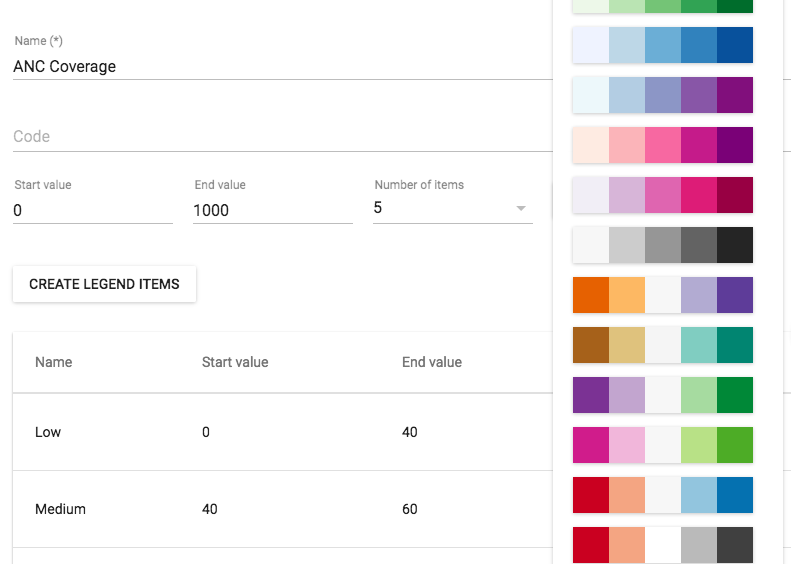Choose the orange to purple diverging scale
The image size is (791, 564).
[662, 295]
